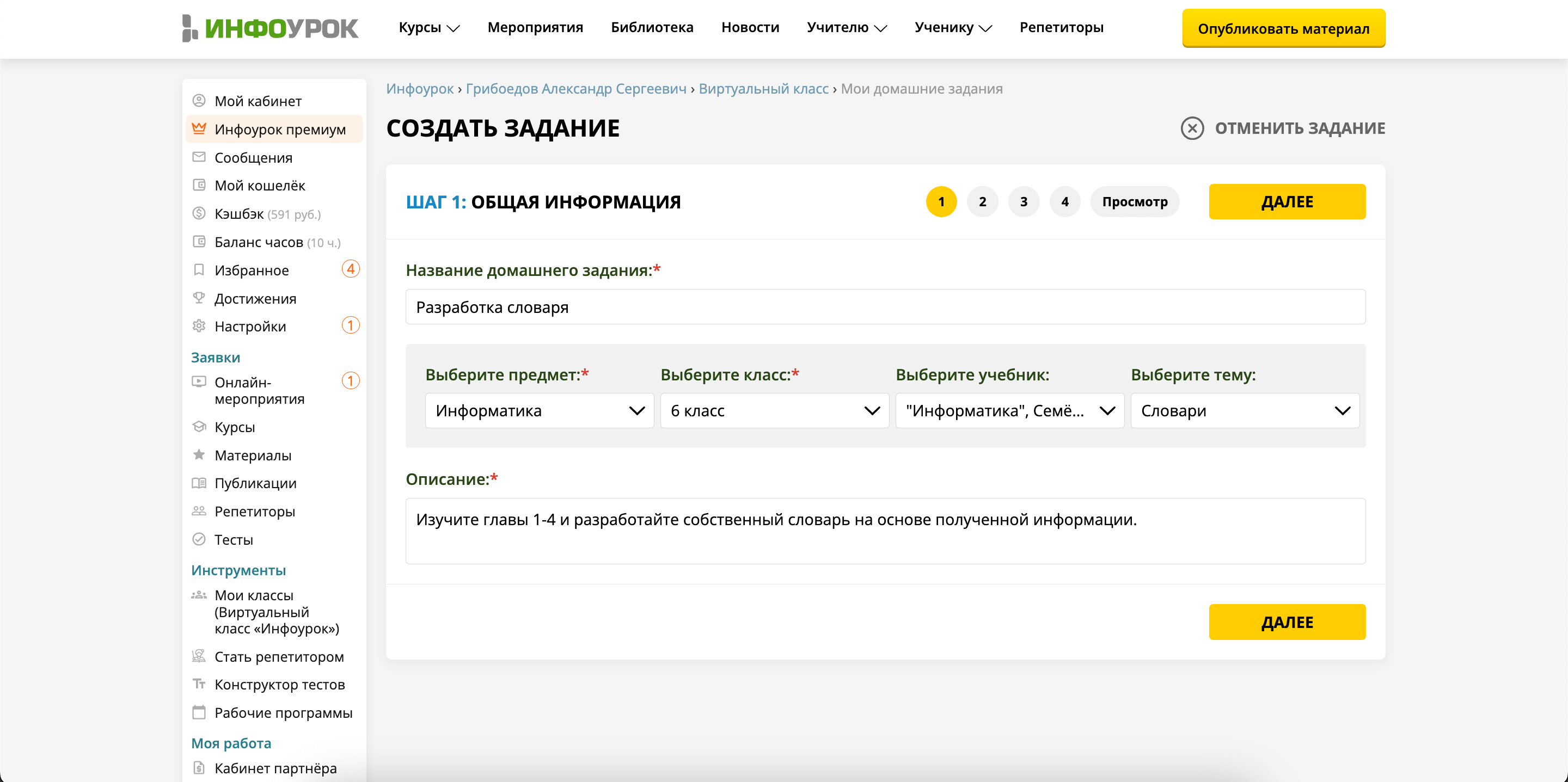The height and width of the screenshot is (782, 1568).
Task: Go to step 4 of the wizard
Action: 1064,201
